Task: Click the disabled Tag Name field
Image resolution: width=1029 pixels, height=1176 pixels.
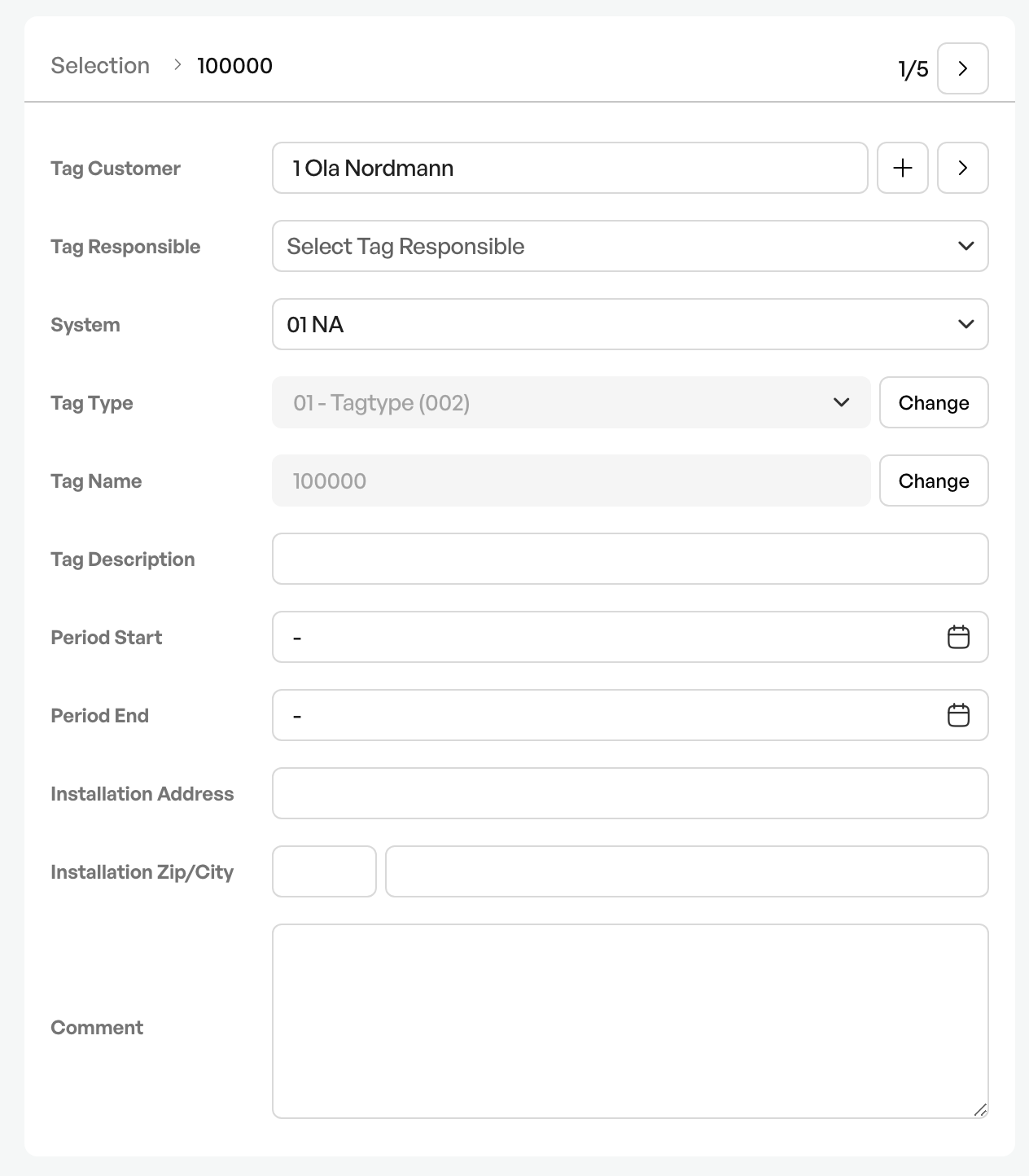Action: coord(571,480)
